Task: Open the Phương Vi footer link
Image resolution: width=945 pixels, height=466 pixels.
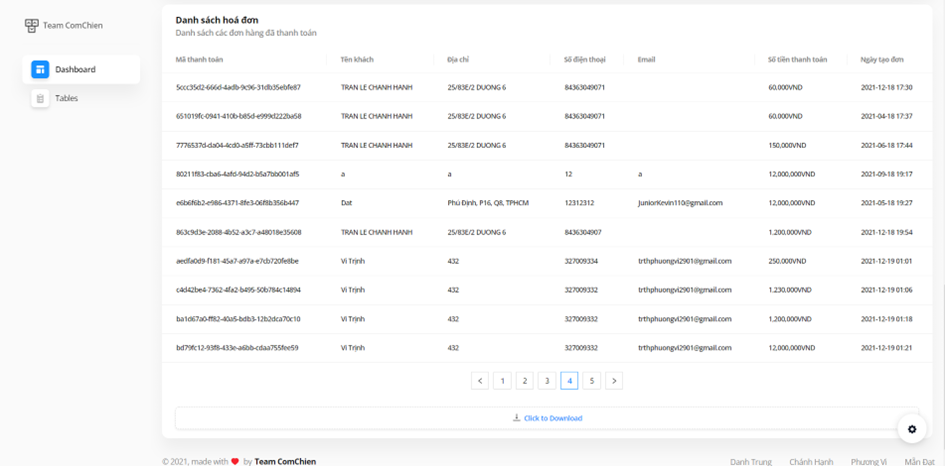Action: [868, 462]
